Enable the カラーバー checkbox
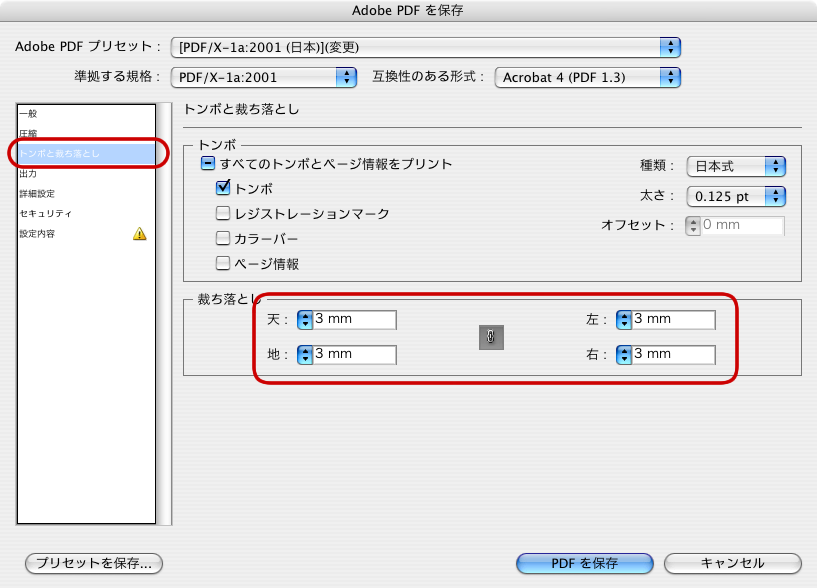 [223, 238]
